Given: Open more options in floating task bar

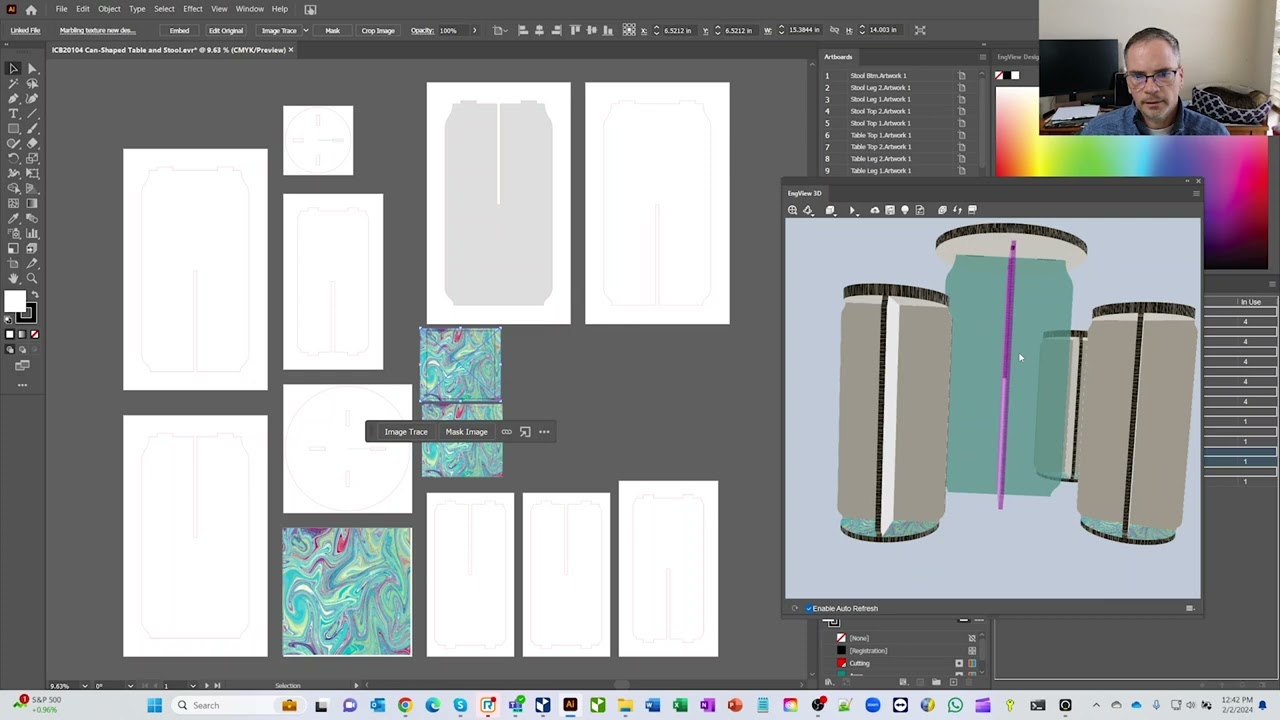Looking at the screenshot, I should 544,432.
